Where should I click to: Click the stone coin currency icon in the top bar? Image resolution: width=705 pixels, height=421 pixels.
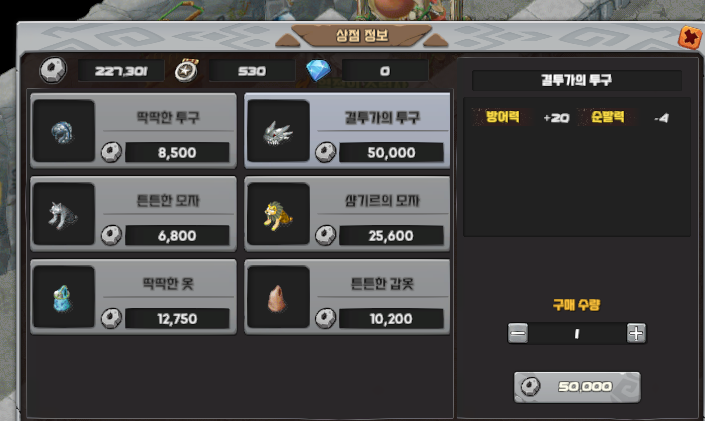[53, 70]
